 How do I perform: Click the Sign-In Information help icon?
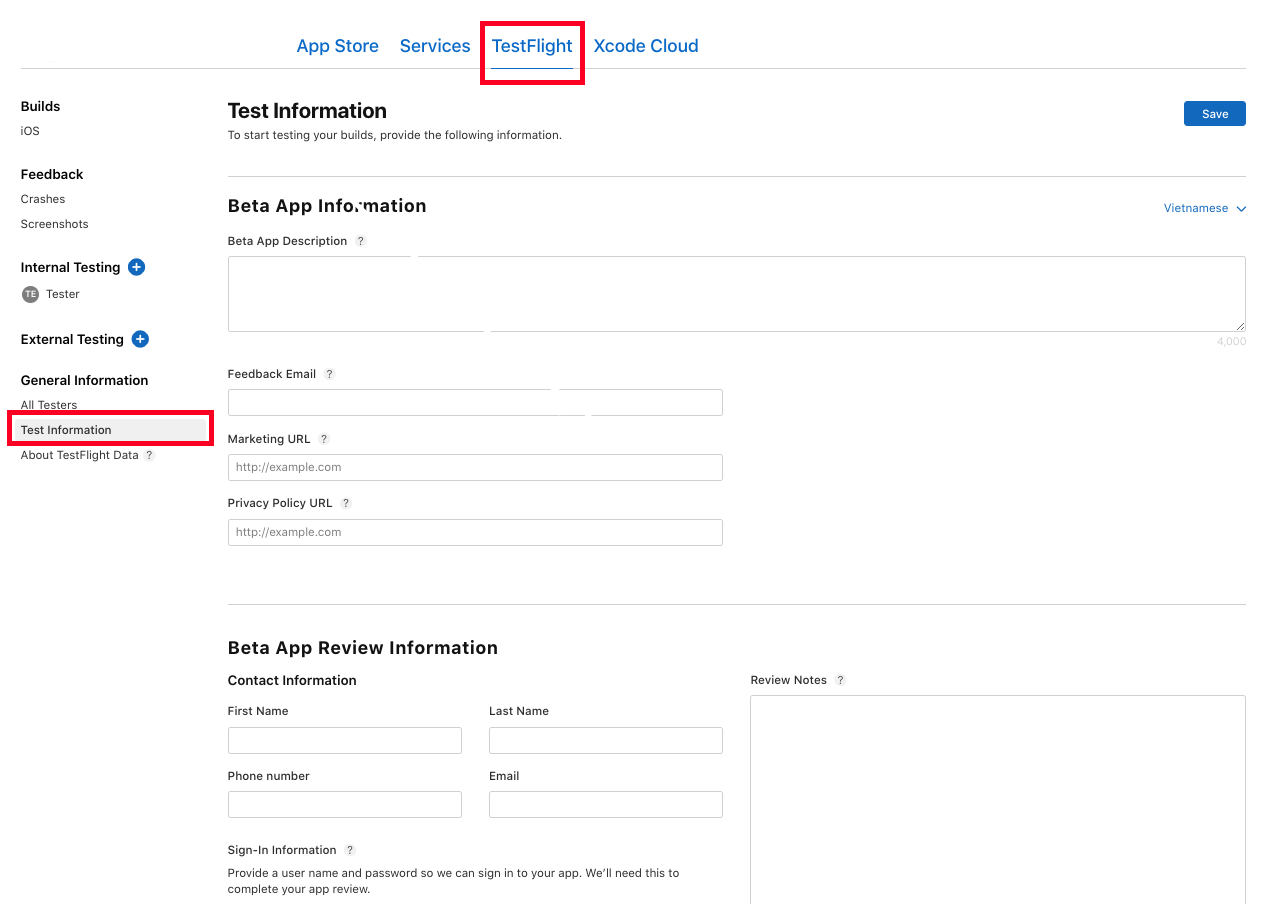pyautogui.click(x=350, y=850)
